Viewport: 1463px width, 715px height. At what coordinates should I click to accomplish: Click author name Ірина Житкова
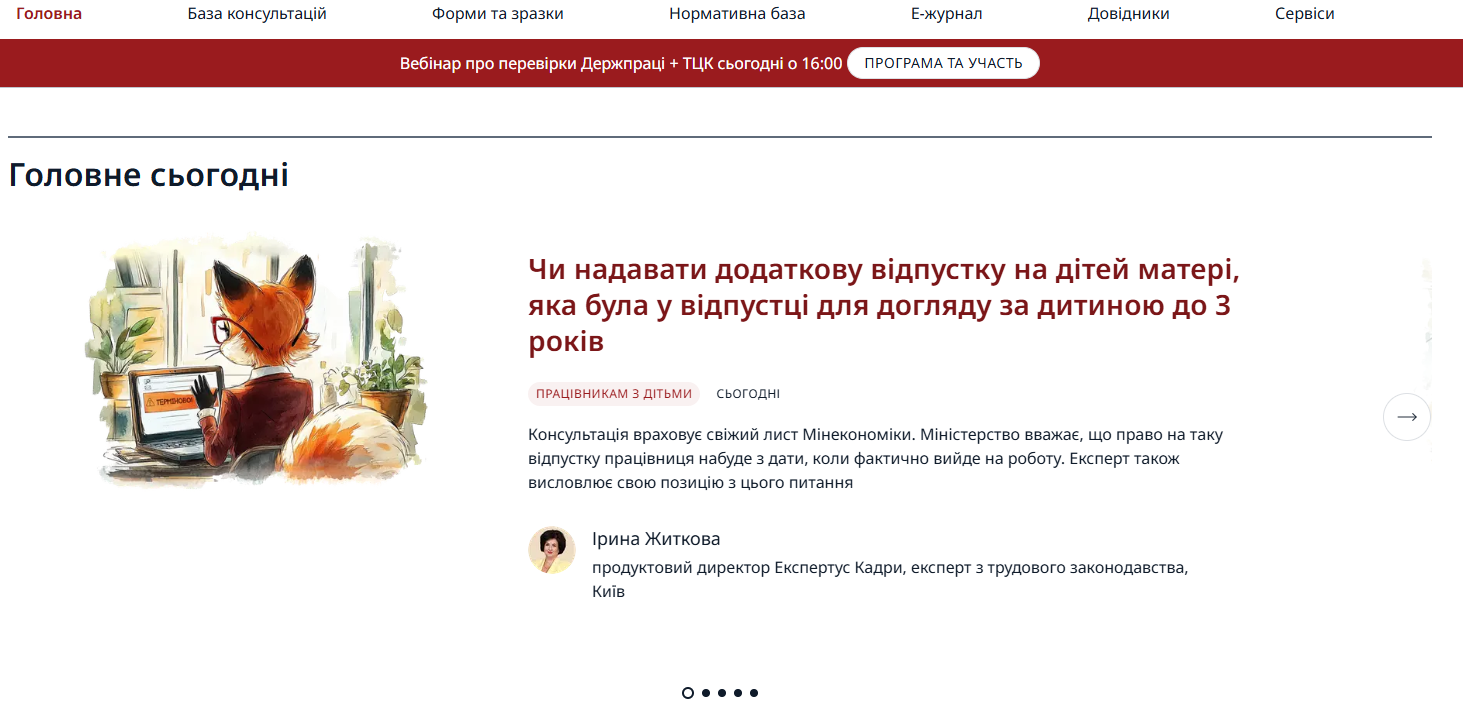[656, 539]
